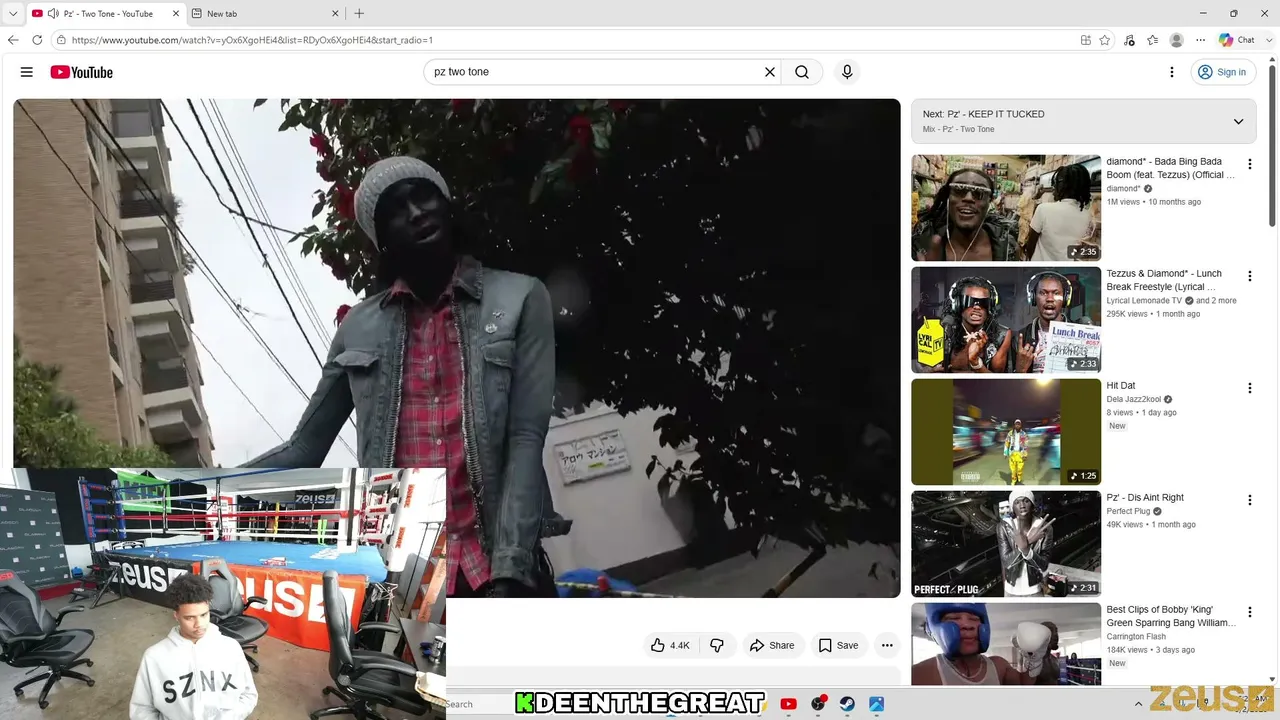Click the 'Mix - Pz' - Two Tone' label
Screen dimensions: 1280x720
(x=958, y=129)
